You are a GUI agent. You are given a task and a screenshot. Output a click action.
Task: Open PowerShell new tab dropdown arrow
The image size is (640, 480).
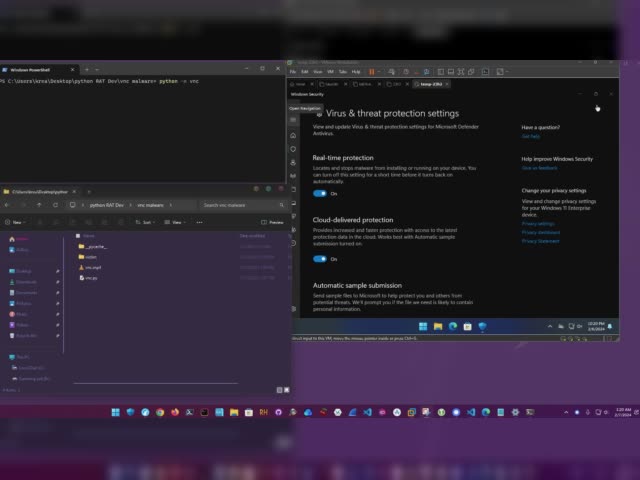97,70
